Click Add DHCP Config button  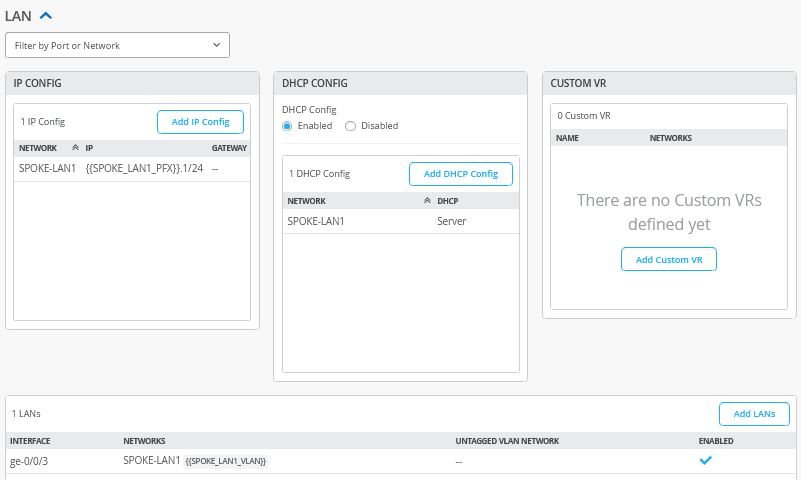461,174
